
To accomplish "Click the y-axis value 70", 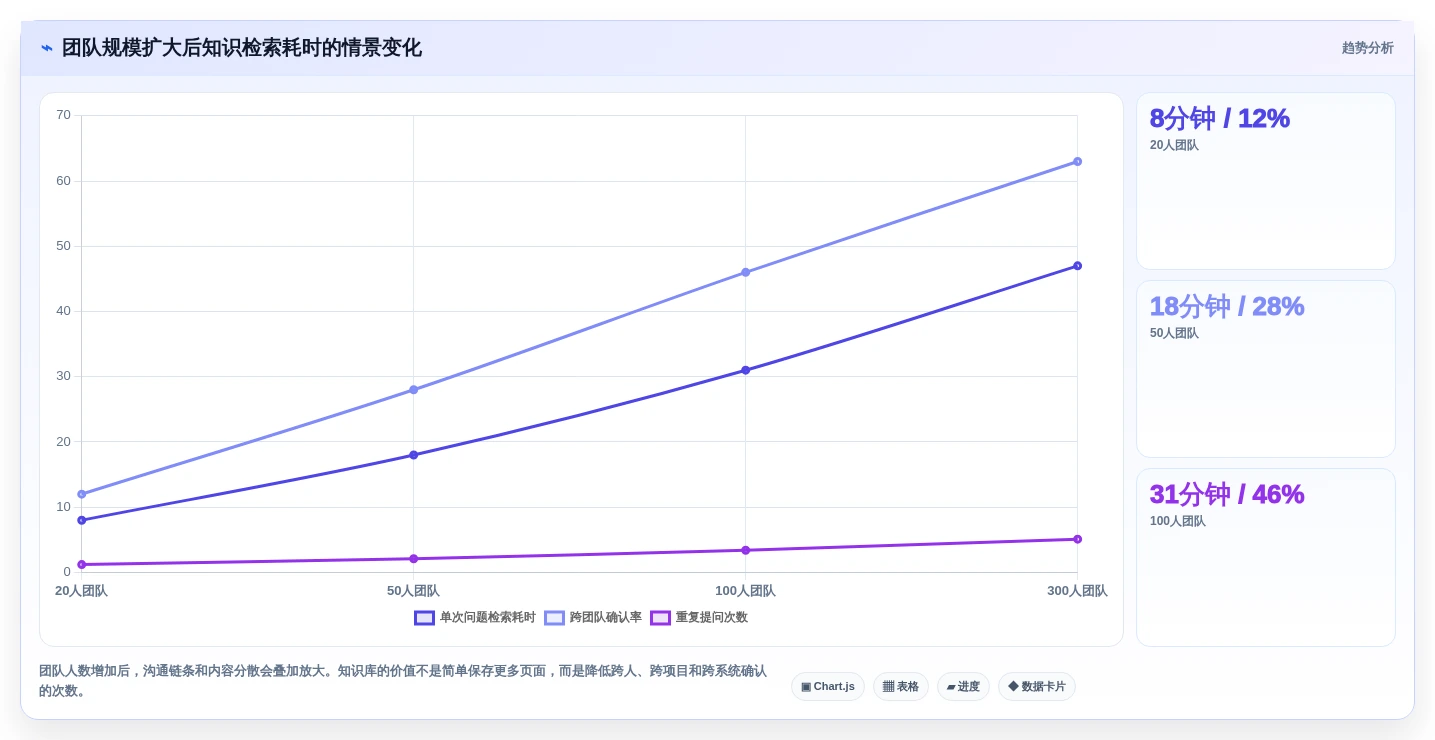I will pyautogui.click(x=63, y=115).
